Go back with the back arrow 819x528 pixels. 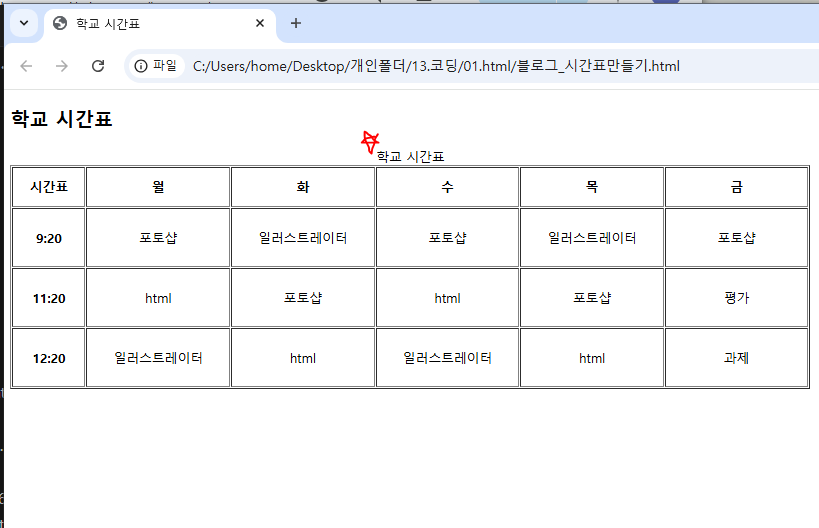26,66
